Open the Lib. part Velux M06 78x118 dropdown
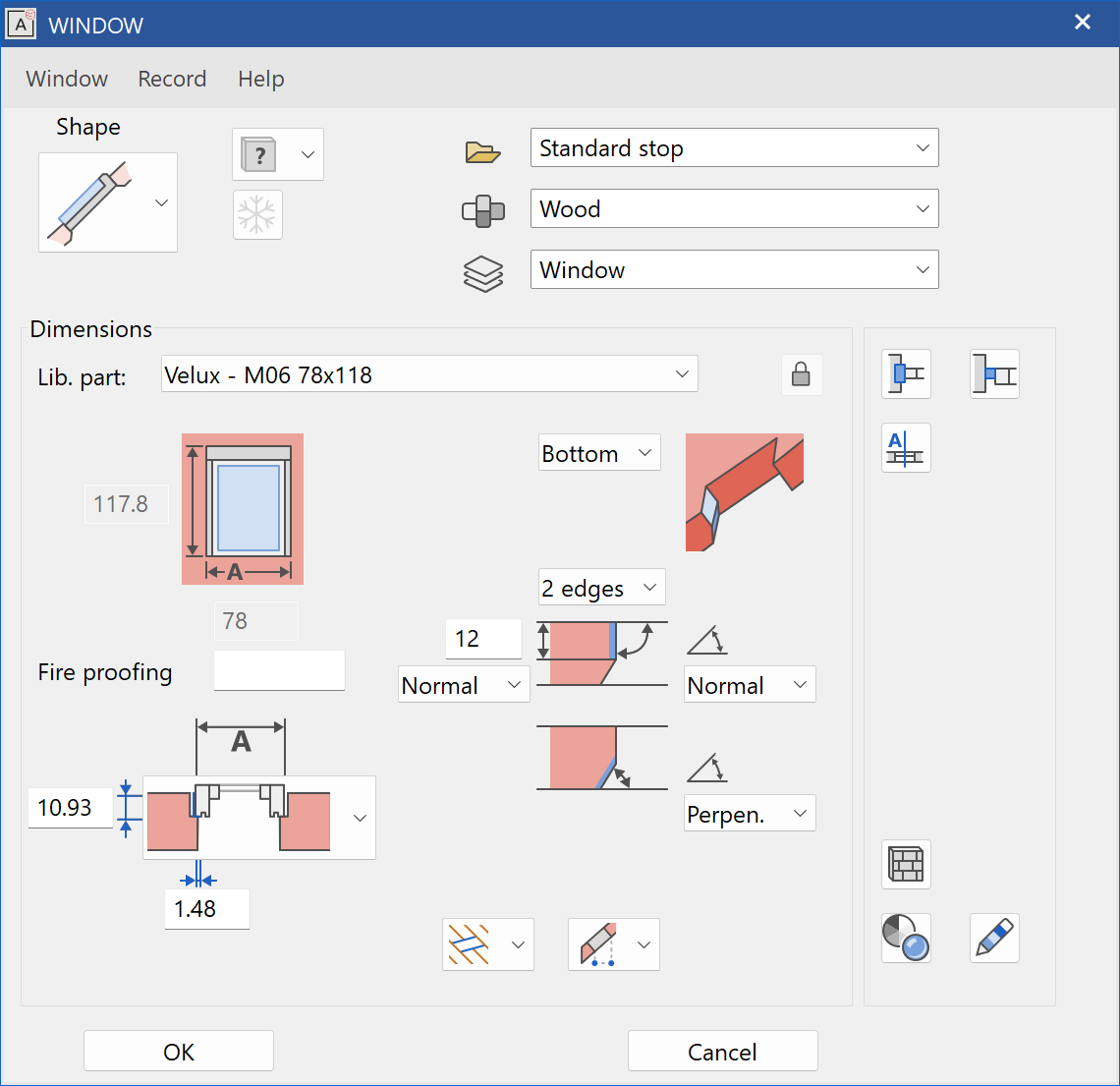This screenshot has height=1086, width=1120. coord(429,373)
